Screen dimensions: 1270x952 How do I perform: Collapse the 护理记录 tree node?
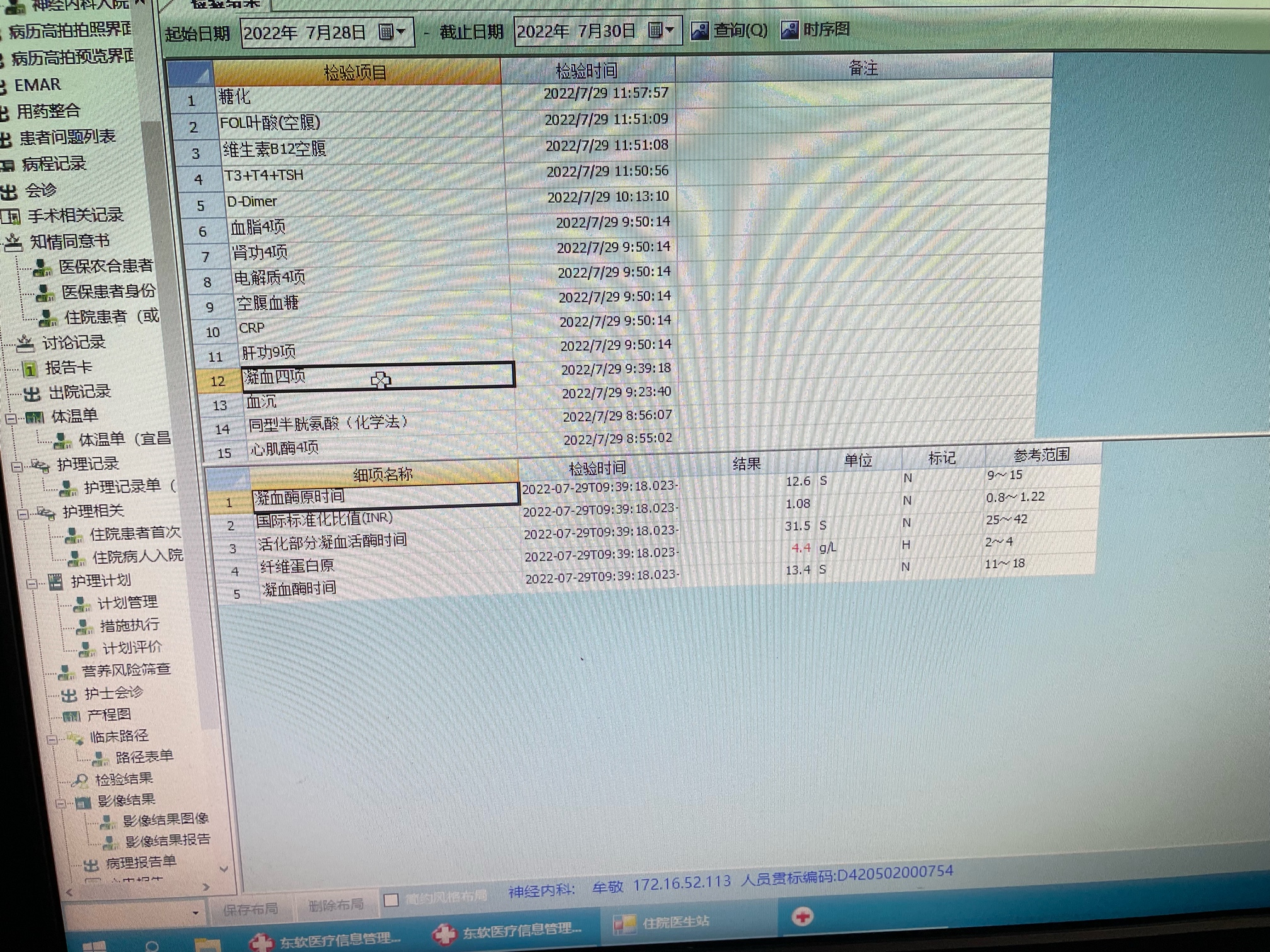[x=17, y=467]
